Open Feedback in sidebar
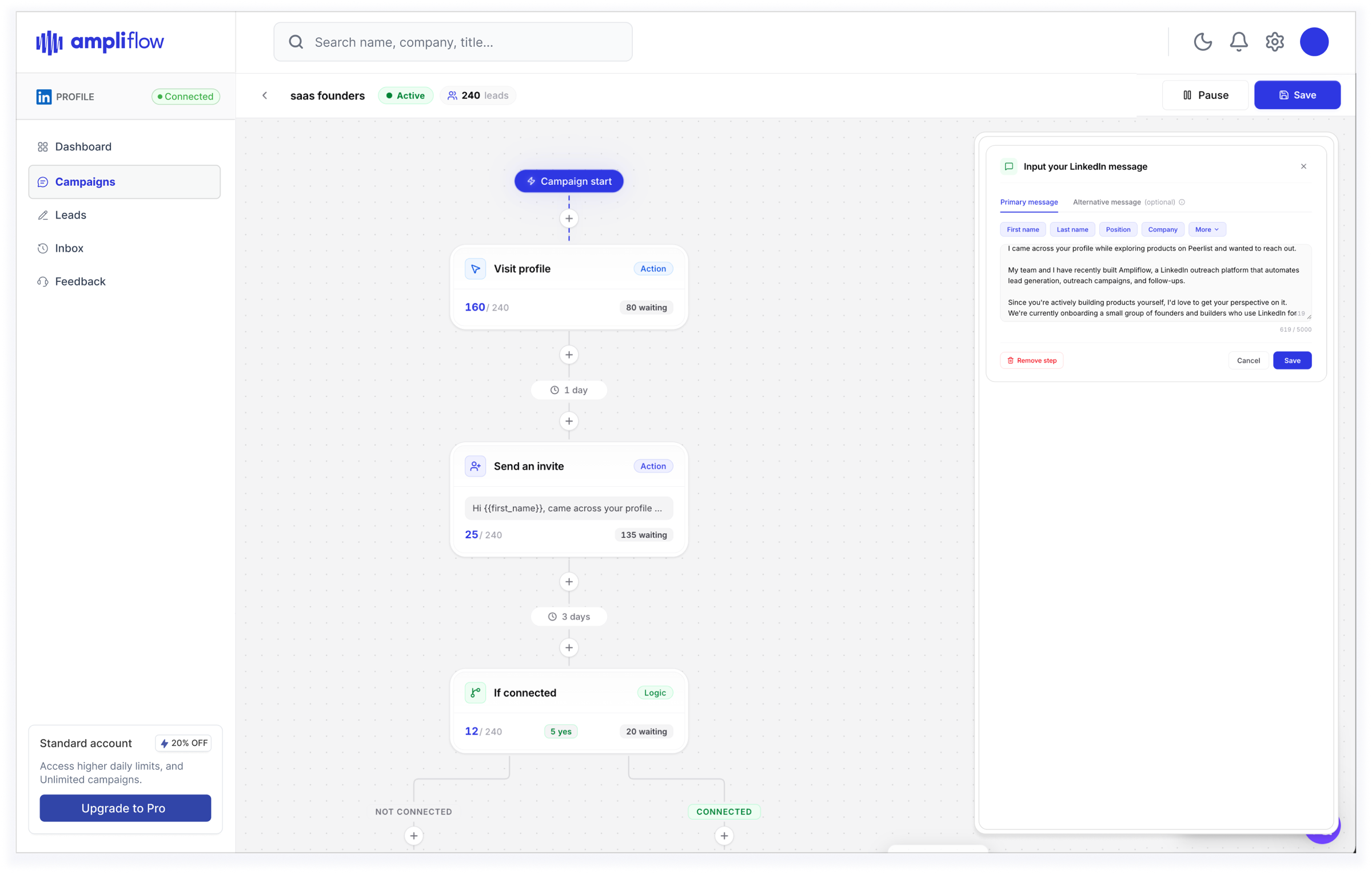The image size is (1372, 874). [x=125, y=281]
